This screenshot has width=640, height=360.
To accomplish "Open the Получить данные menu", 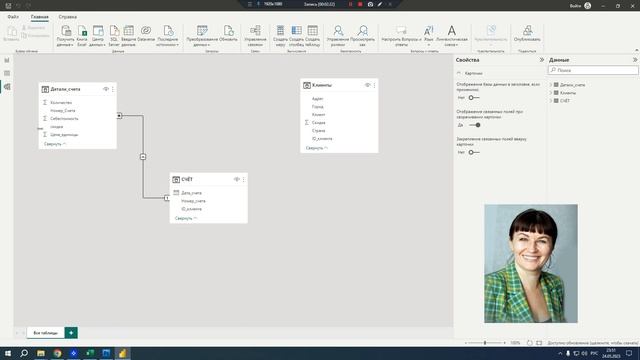I will point(65,36).
